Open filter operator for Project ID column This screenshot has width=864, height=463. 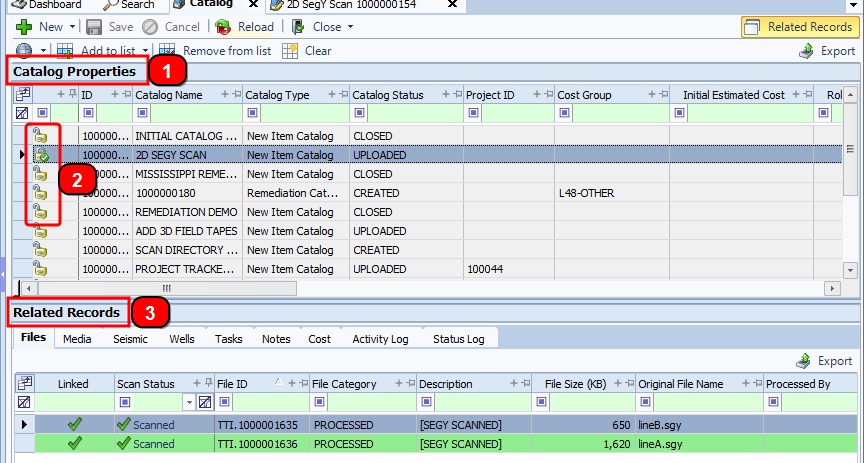click(473, 113)
